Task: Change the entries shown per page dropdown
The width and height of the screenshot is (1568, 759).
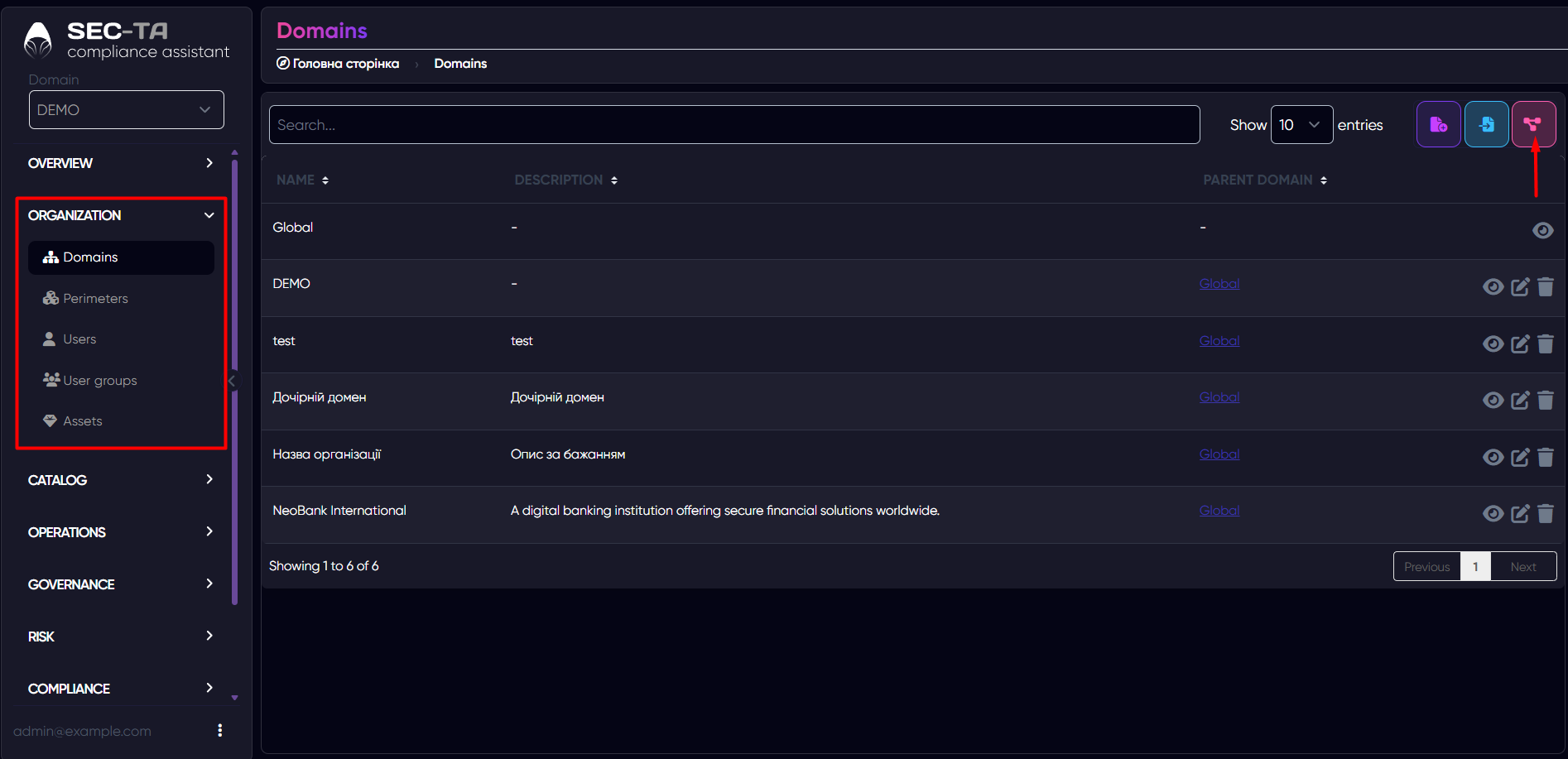Action: 1301,125
